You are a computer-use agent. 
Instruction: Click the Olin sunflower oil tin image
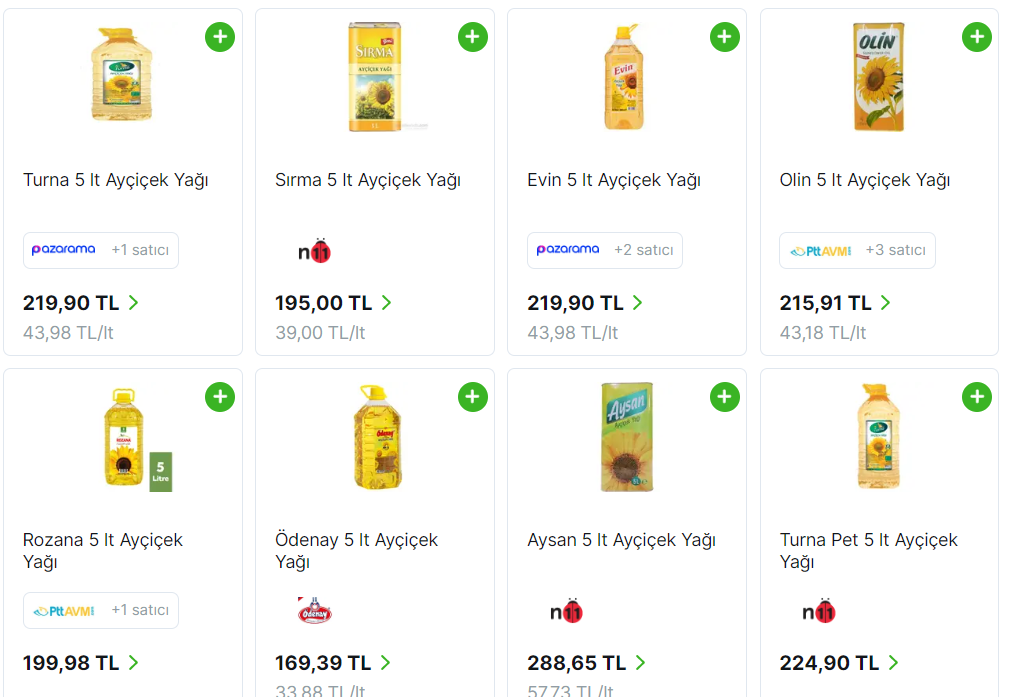(878, 76)
